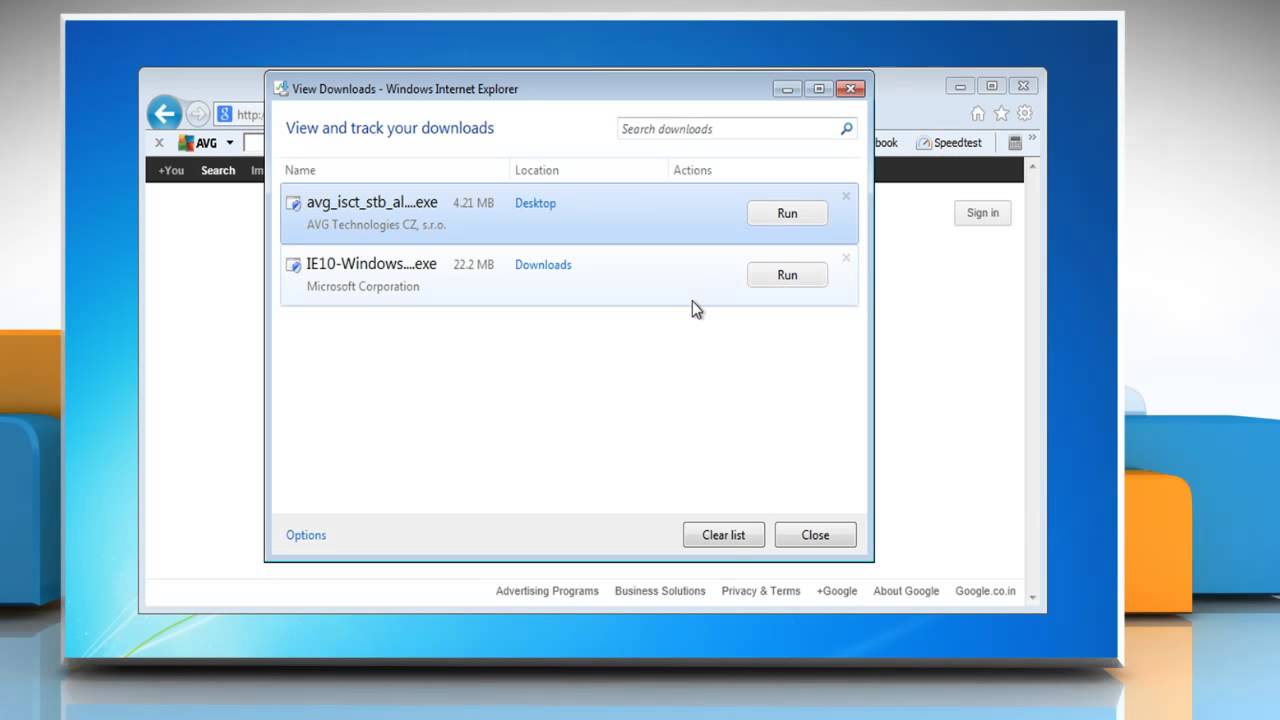Open the Privacy & Terms footer link
This screenshot has width=1280, height=720.
coord(761,591)
